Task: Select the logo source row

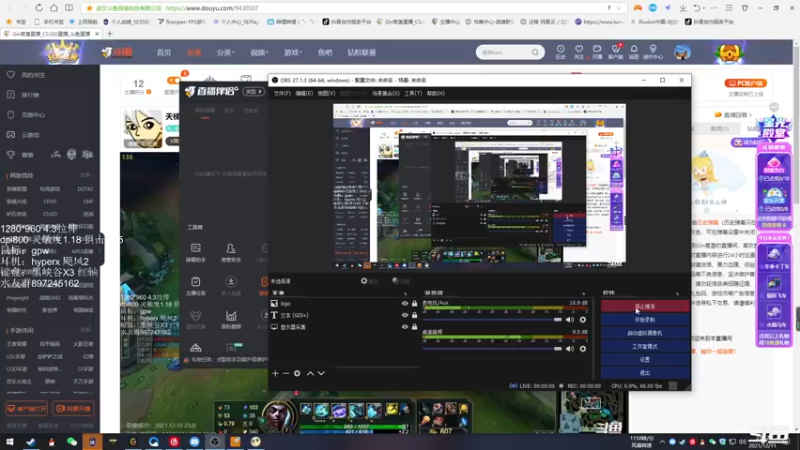Action: (344, 304)
